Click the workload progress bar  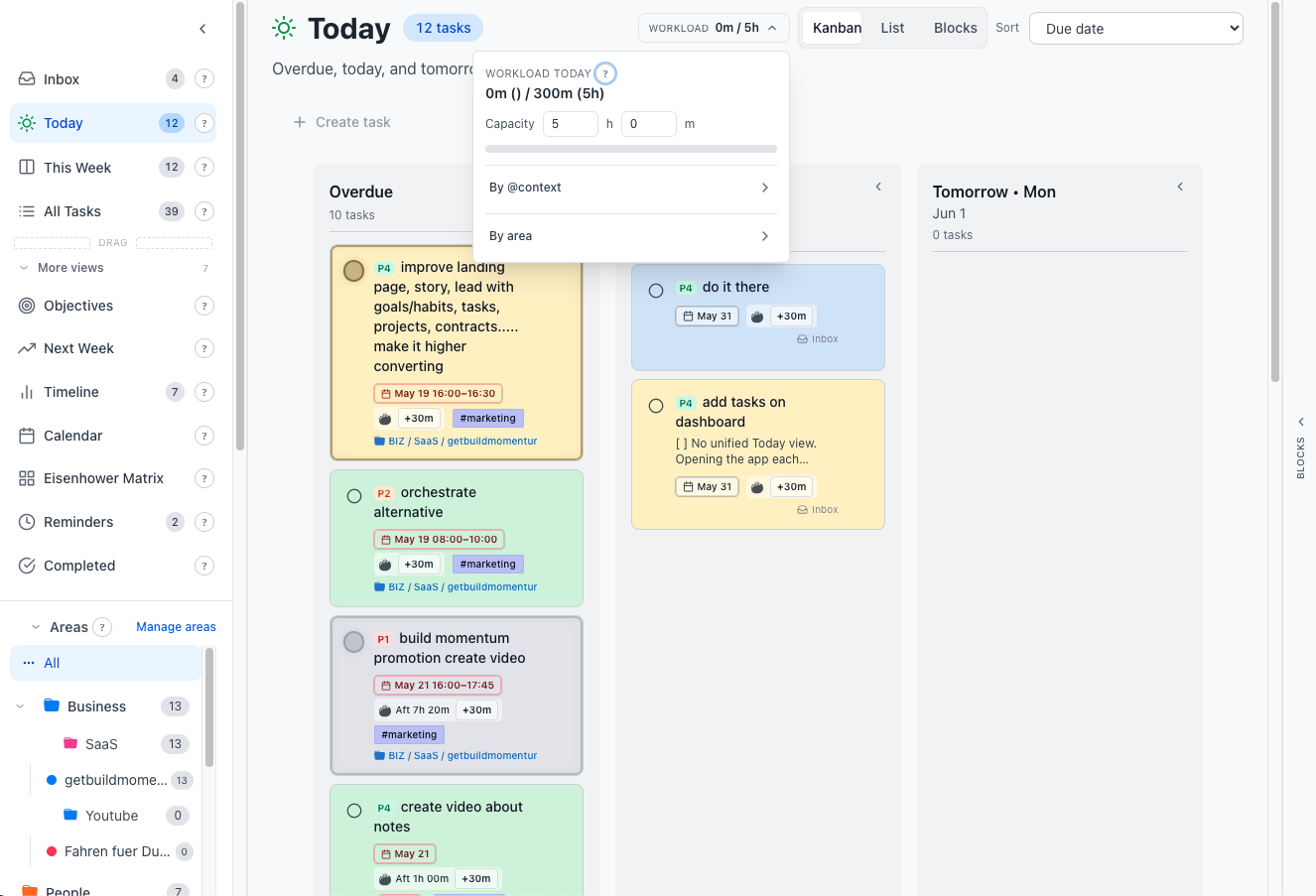pyautogui.click(x=631, y=149)
